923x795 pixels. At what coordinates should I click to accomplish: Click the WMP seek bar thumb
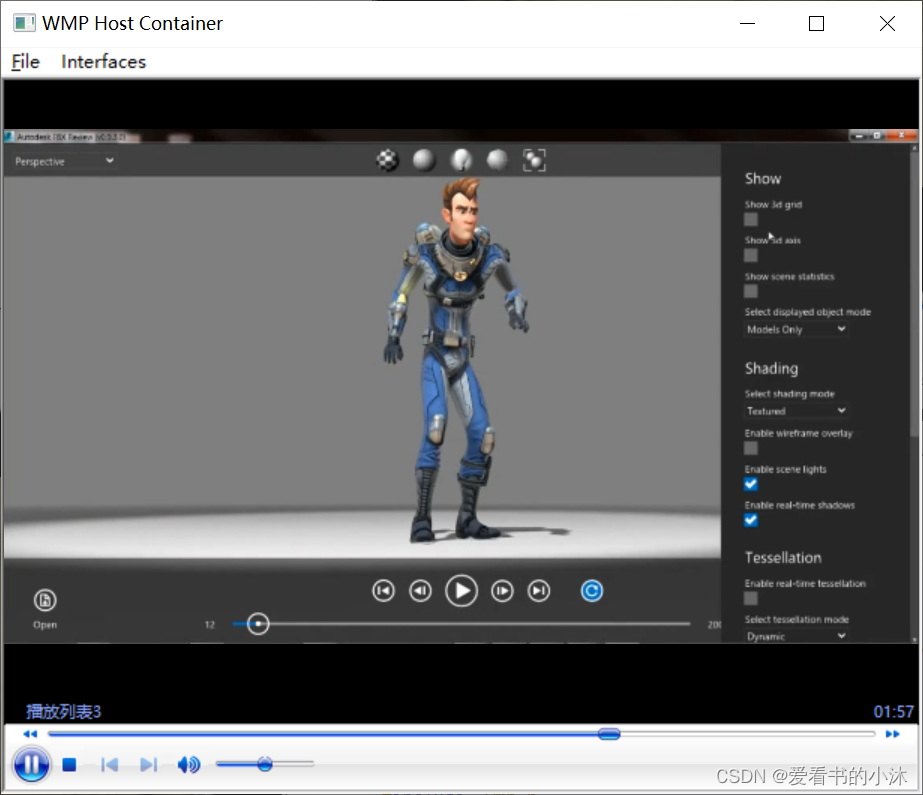[x=609, y=734]
